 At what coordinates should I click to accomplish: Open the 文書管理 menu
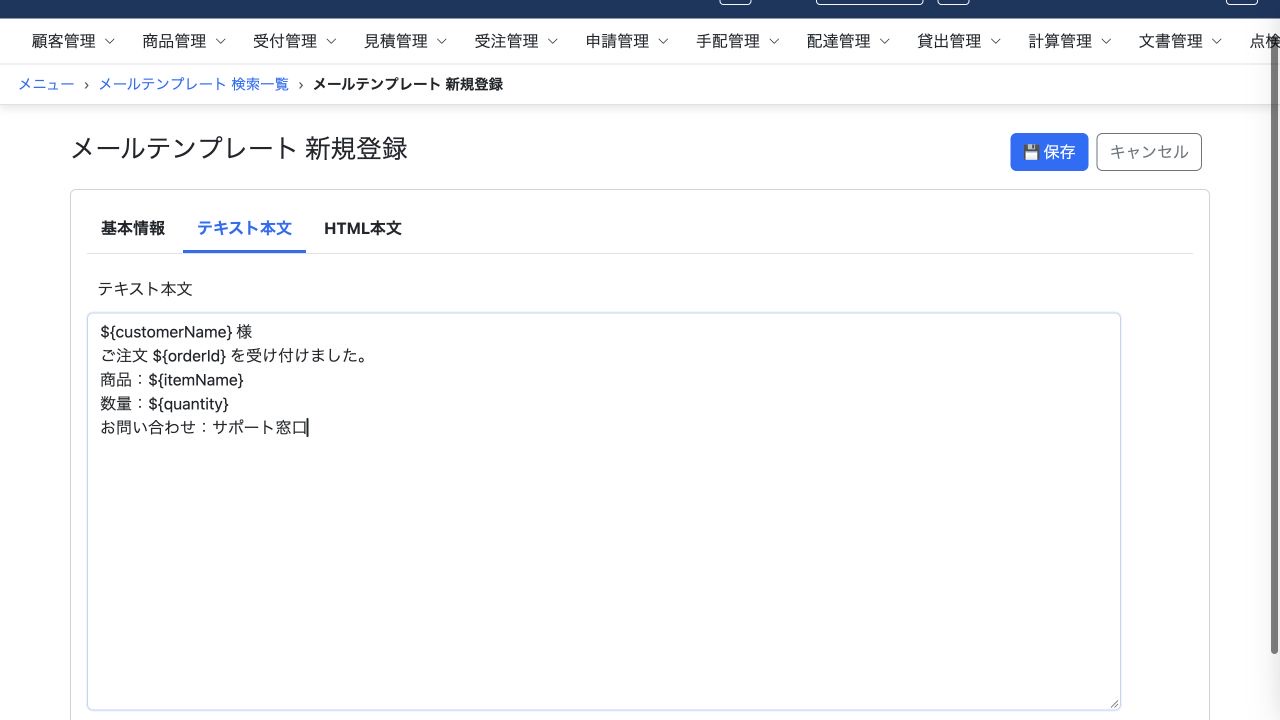tap(1180, 41)
